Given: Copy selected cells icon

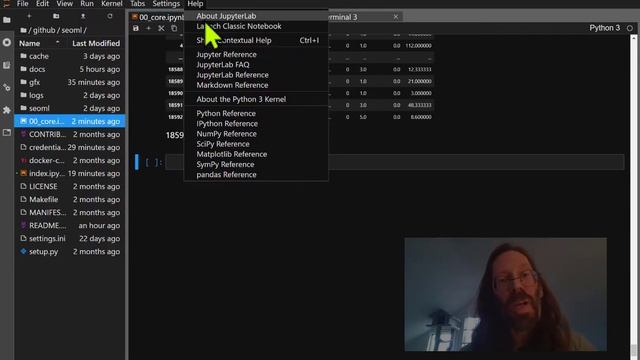Looking at the screenshot, I should tap(174, 29).
